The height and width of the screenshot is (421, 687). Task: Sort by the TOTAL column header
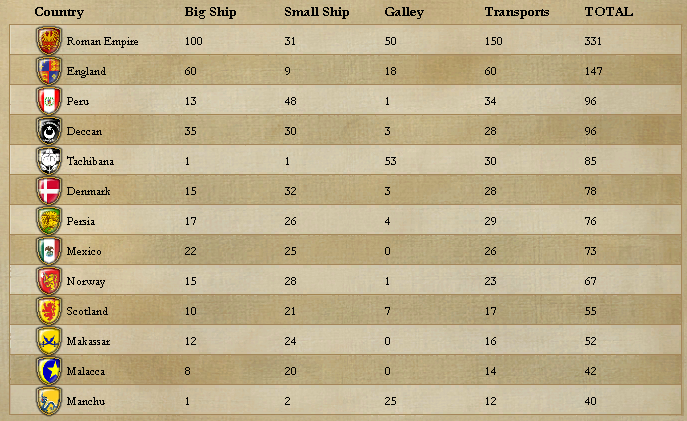(609, 12)
